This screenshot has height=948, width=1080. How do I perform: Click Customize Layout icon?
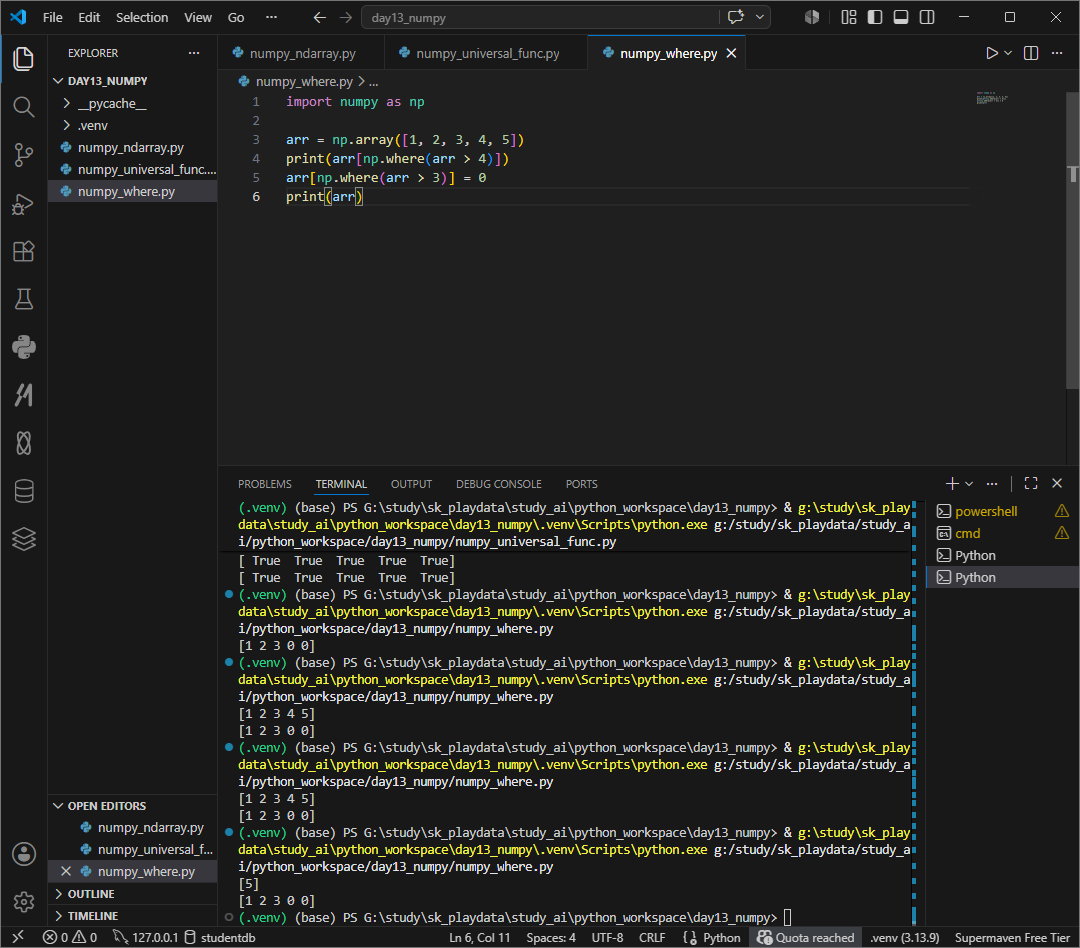[849, 17]
